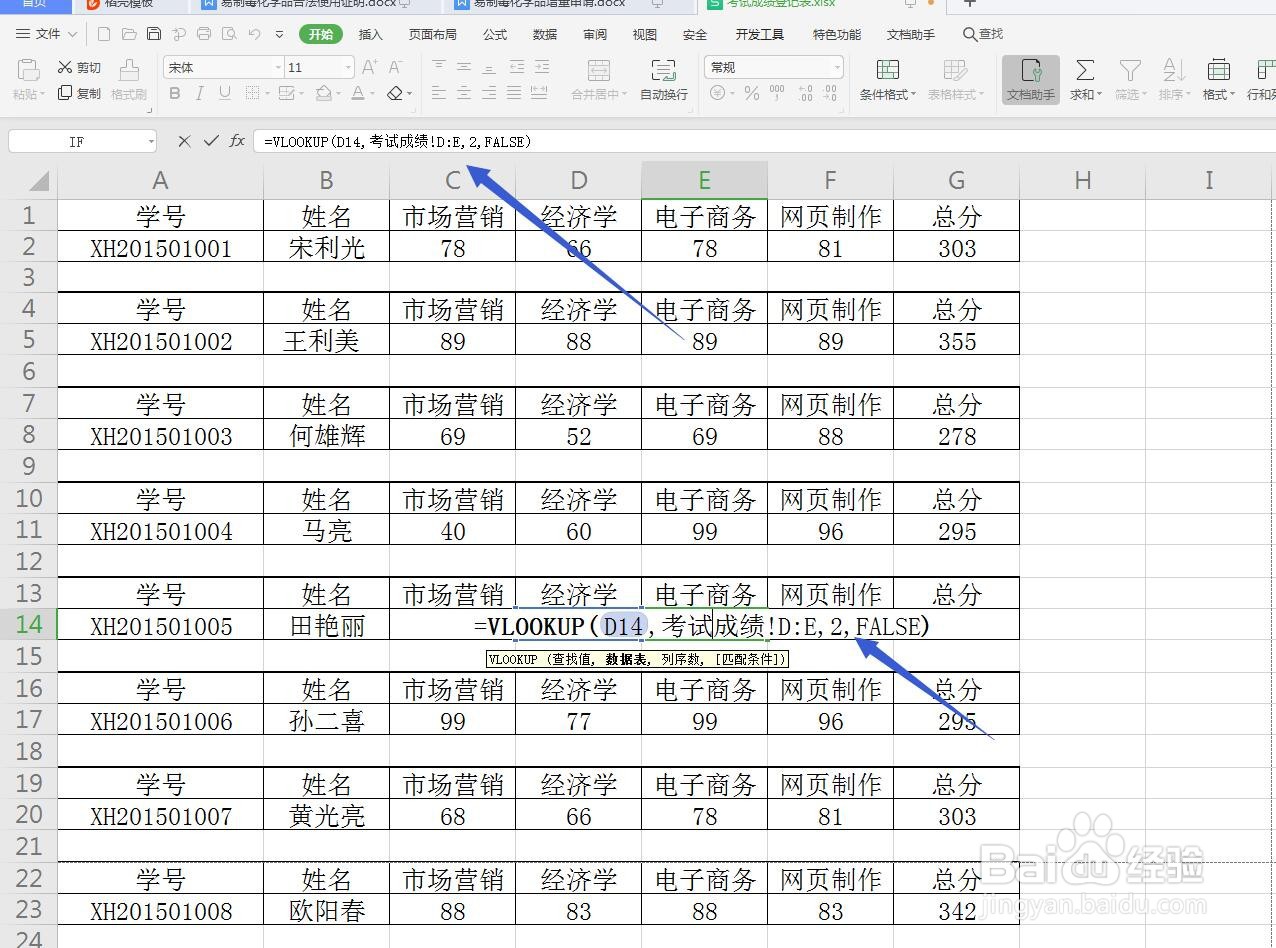This screenshot has height=948, width=1276.
Task: Click the AutoSum (求和) icon
Action: tap(1085, 78)
